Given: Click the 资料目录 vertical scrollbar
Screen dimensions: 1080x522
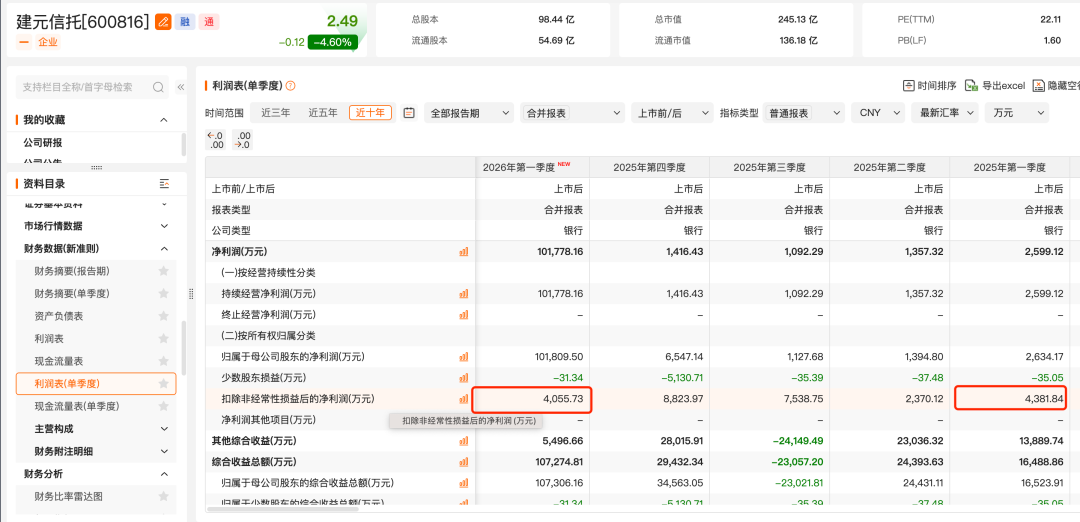Looking at the screenshot, I should [x=183, y=348].
